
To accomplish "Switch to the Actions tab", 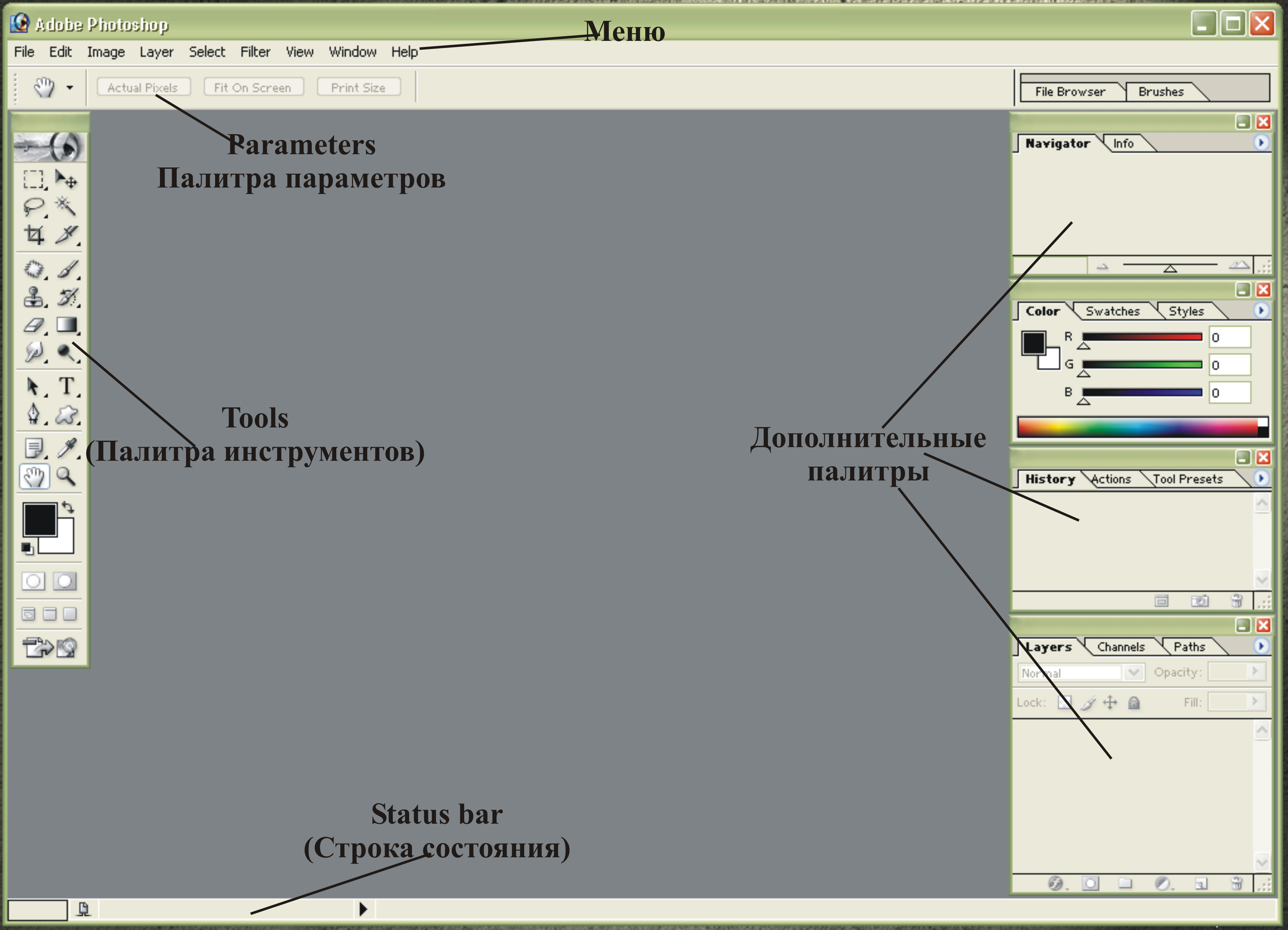I will coord(1111,479).
